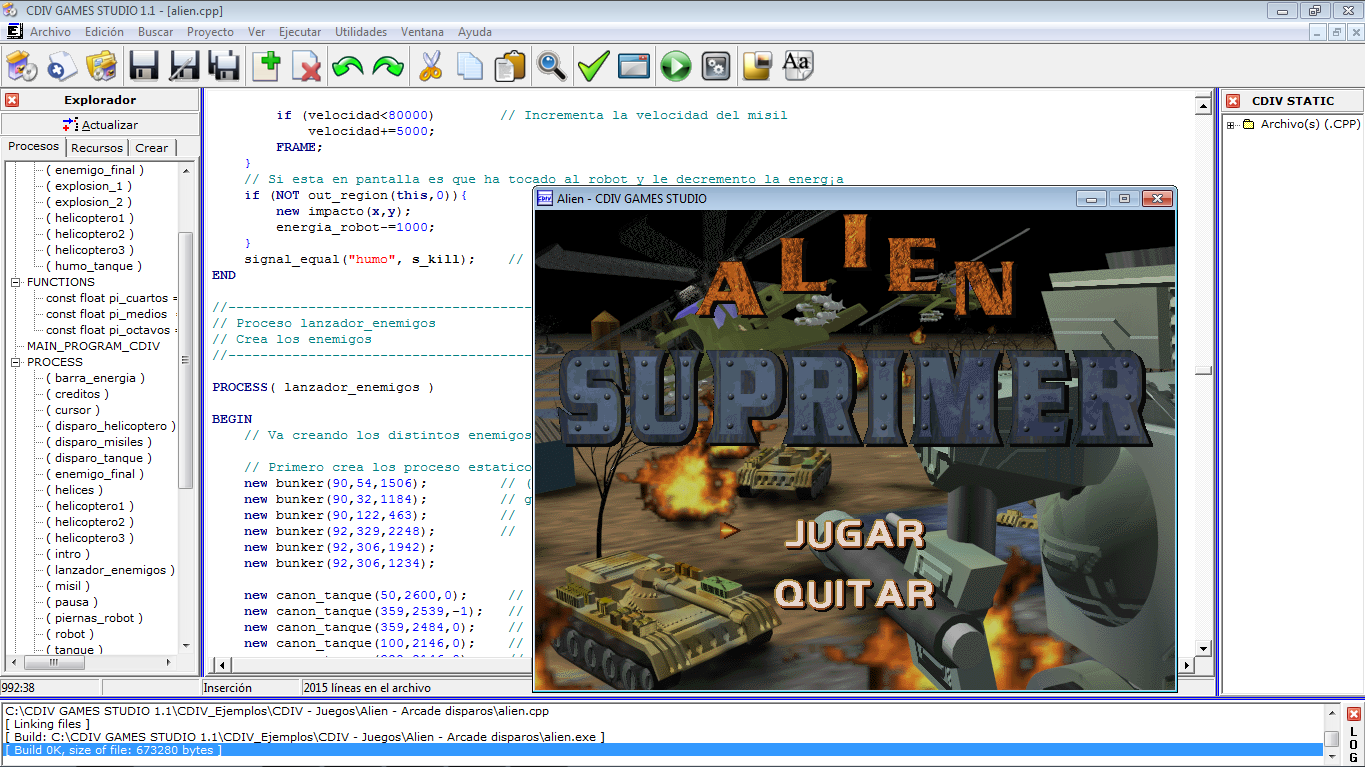
Task: Open the Ejecutar menu
Action: click(x=299, y=31)
